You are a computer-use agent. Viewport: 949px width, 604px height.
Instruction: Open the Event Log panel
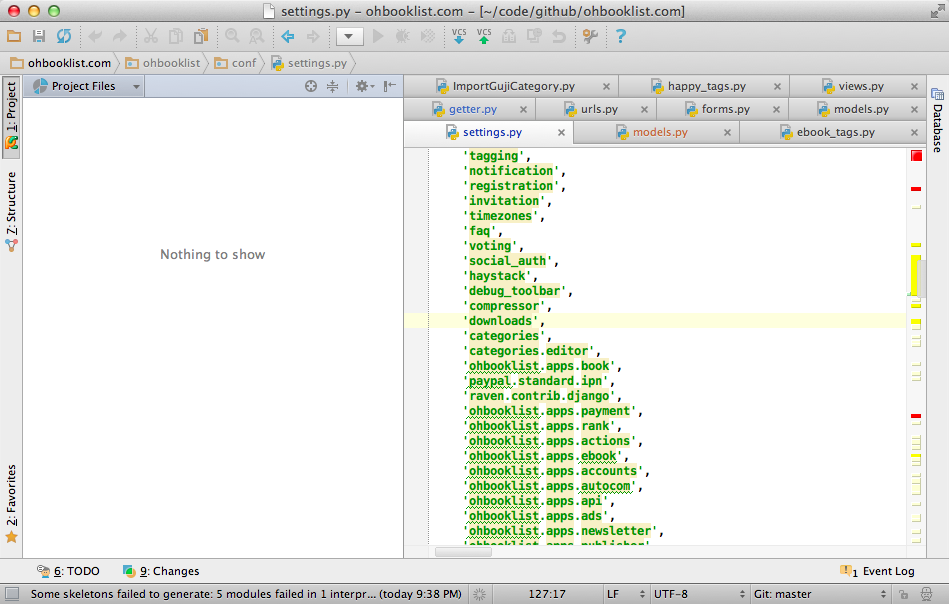878,571
